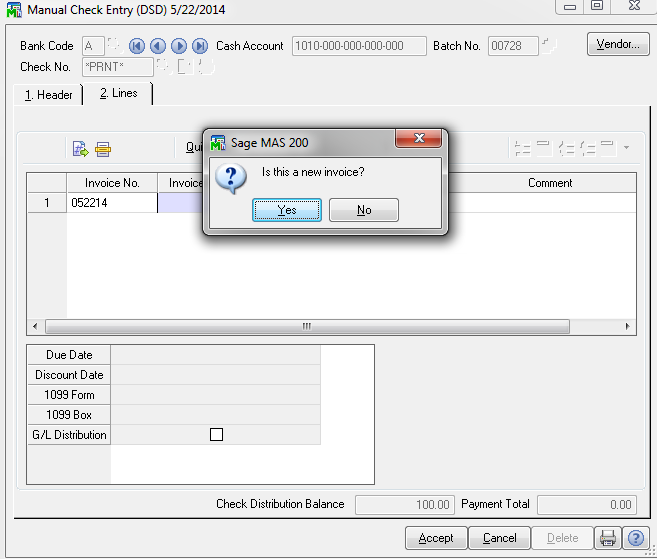Click No in the Sage MAS 200 dialog
Viewport: 657px width, 559px height.
[x=364, y=210]
